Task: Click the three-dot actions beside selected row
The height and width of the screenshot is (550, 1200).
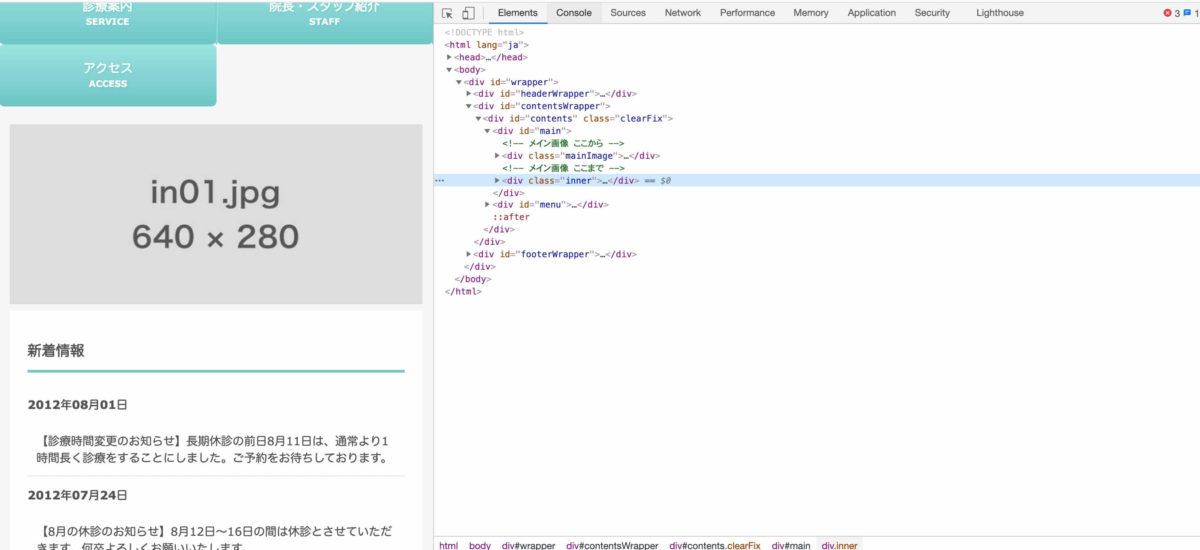Action: [x=440, y=181]
